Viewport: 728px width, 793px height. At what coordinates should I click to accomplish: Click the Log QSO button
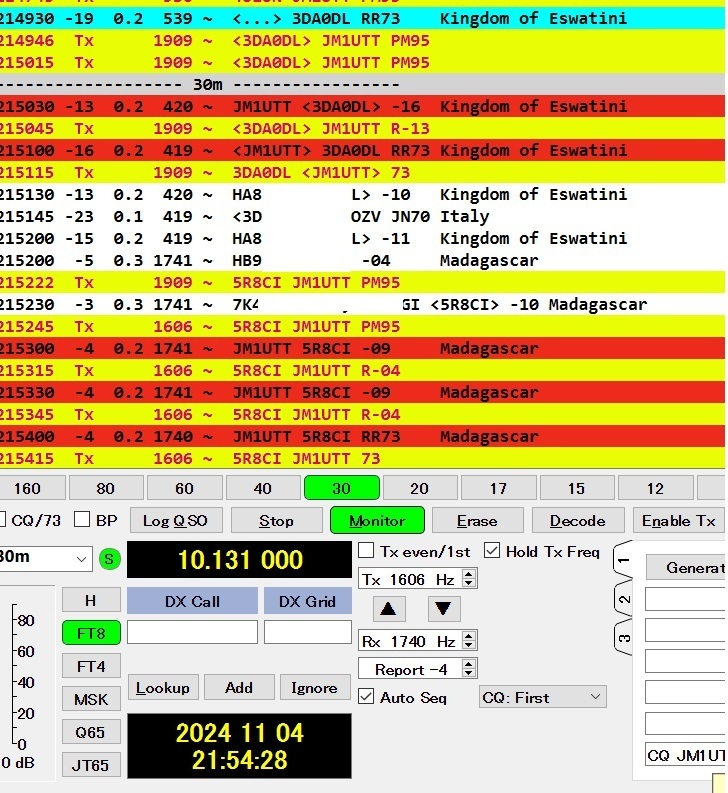pos(175,521)
